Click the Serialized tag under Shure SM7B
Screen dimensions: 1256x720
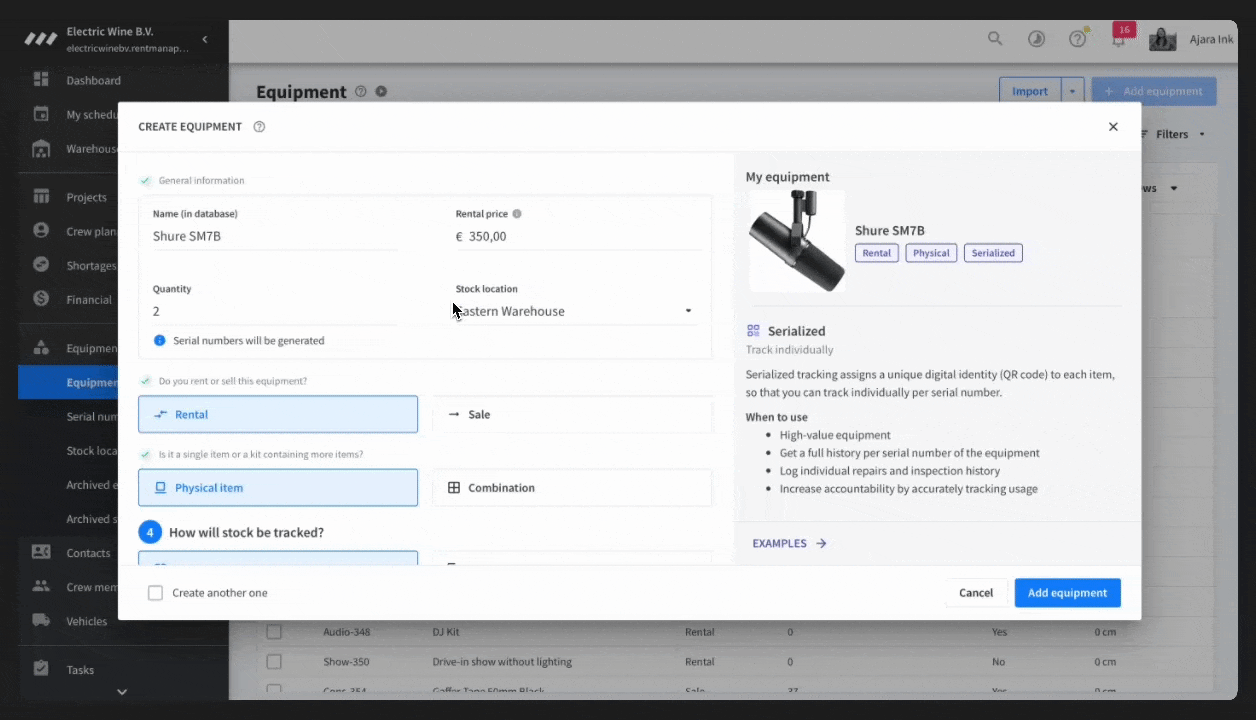993,253
